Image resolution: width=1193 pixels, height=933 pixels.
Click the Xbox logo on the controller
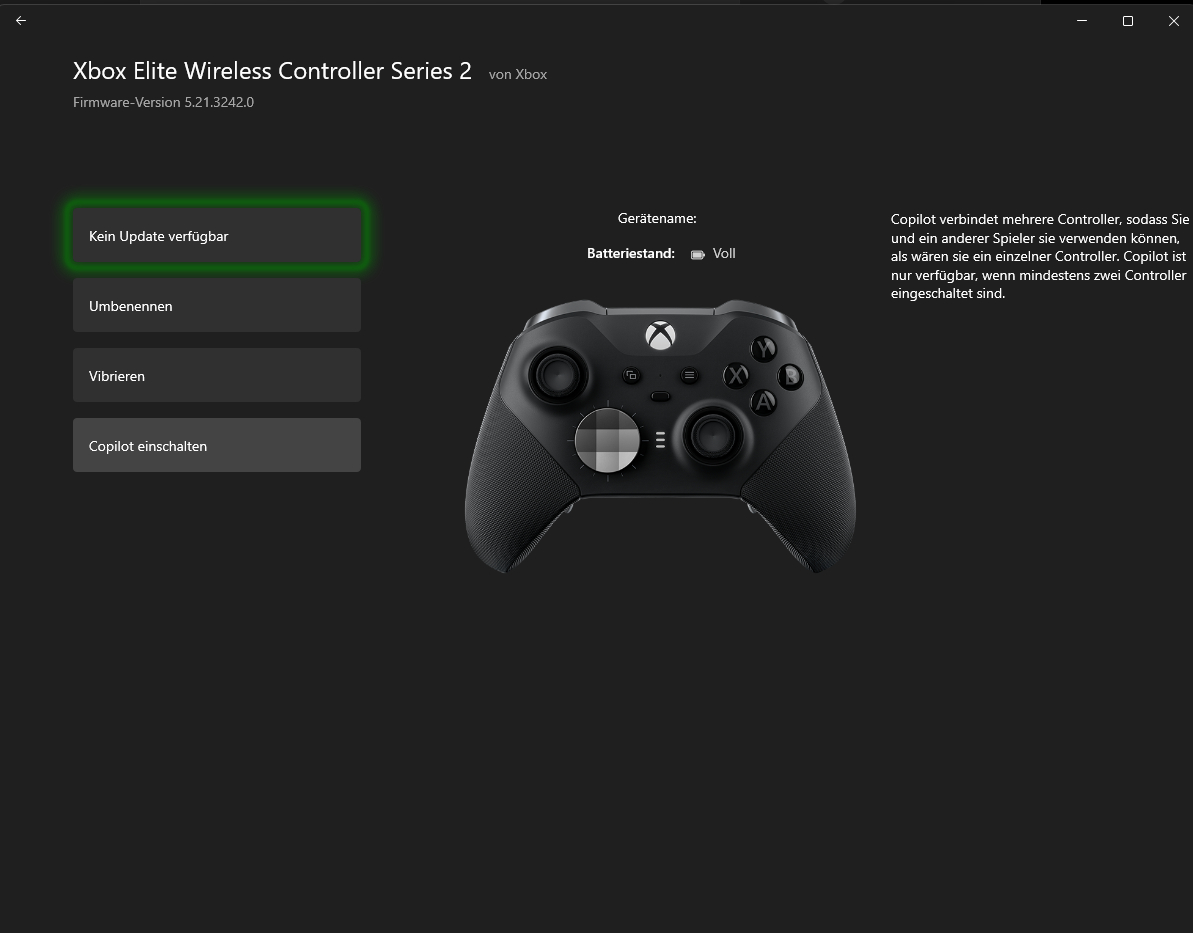660,336
